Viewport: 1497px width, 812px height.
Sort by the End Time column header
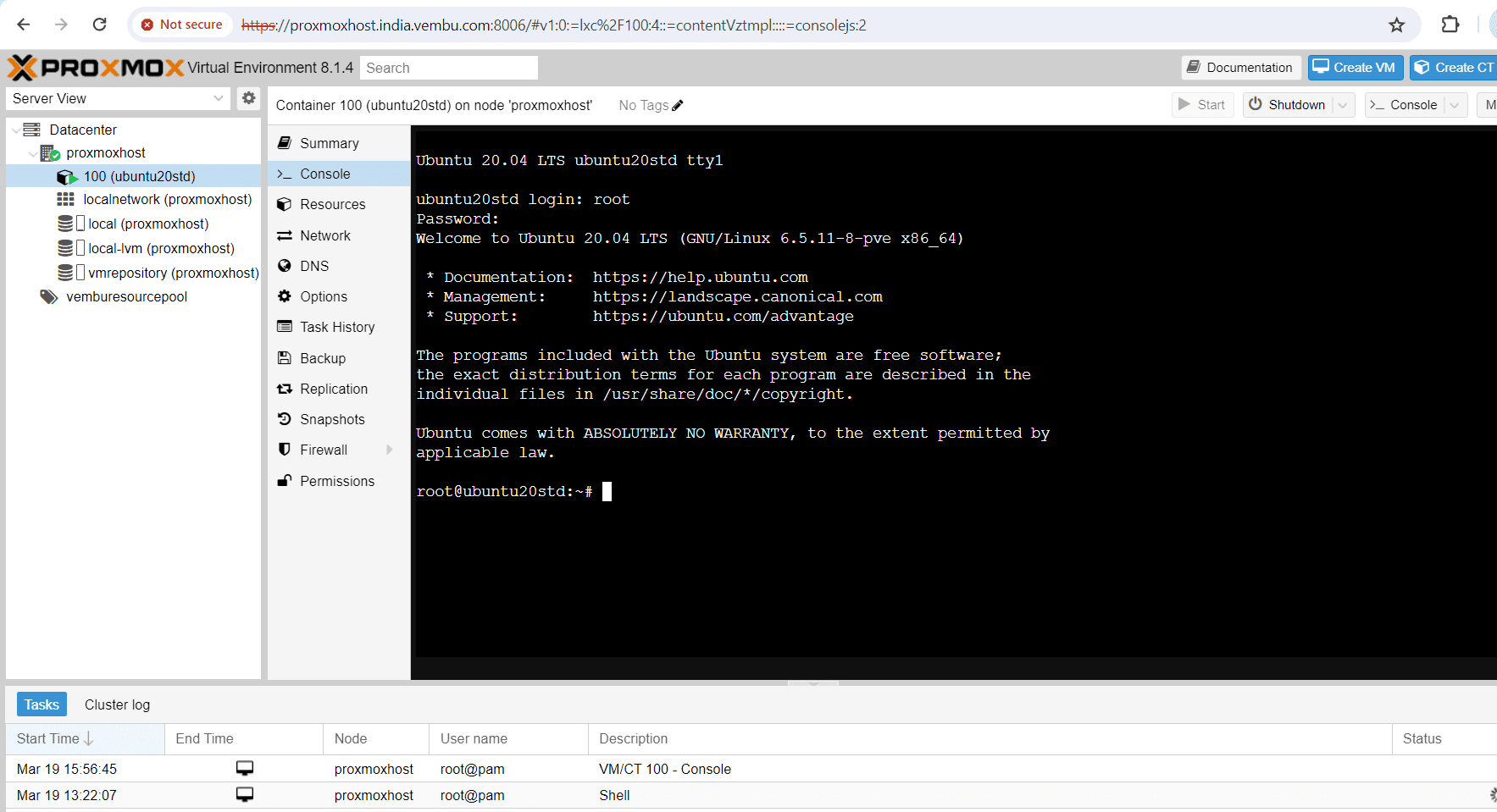[x=244, y=738]
